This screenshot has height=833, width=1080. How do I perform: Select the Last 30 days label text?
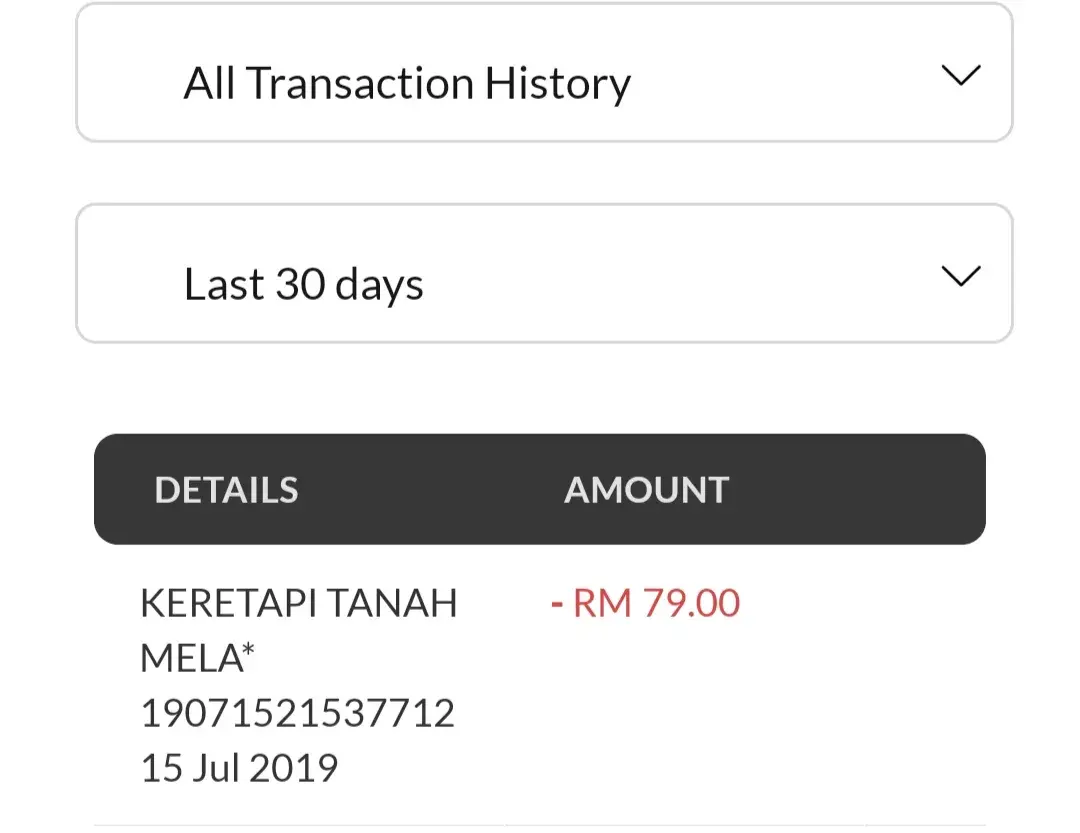click(303, 285)
